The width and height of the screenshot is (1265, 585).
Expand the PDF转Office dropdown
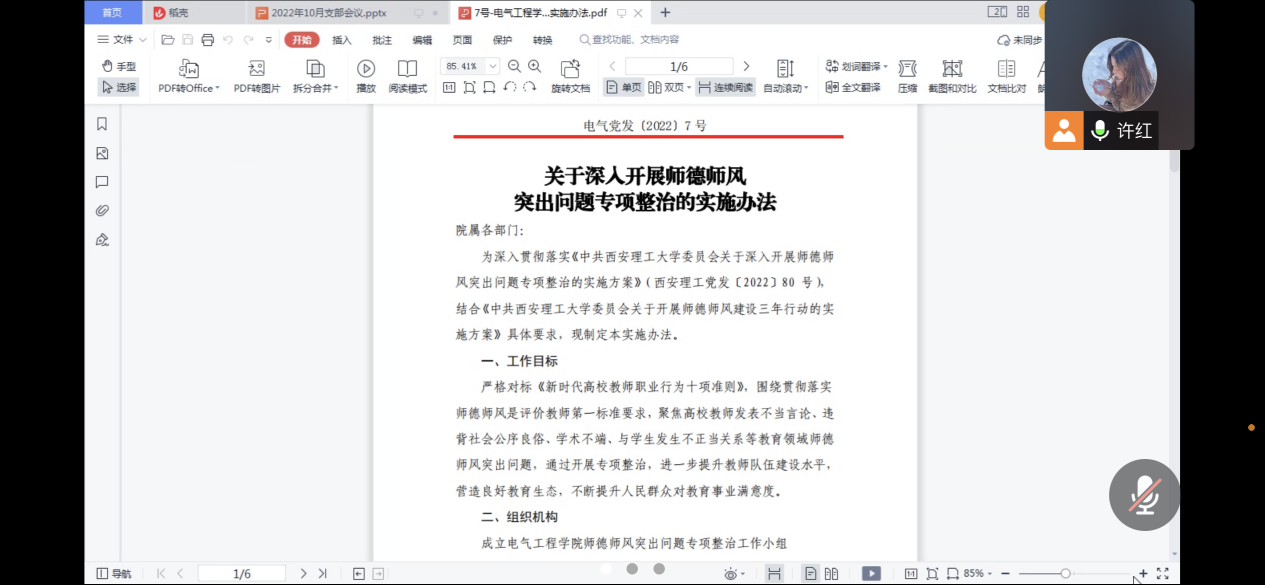click(x=188, y=77)
